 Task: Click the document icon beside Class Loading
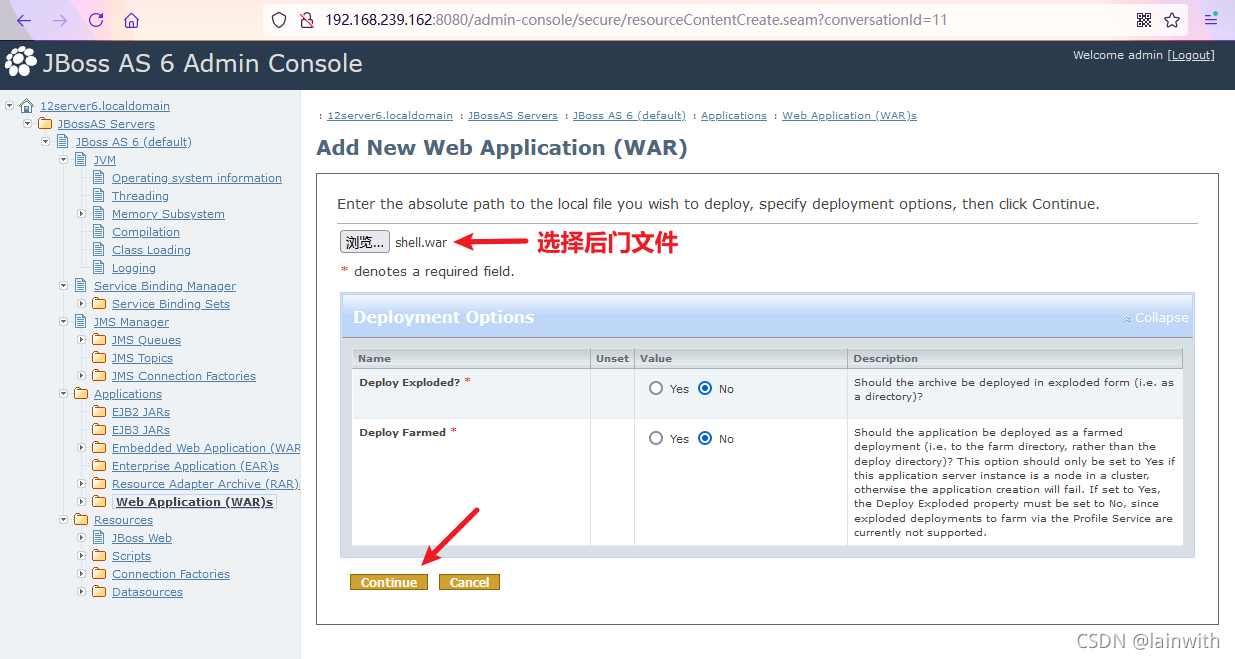[99, 250]
